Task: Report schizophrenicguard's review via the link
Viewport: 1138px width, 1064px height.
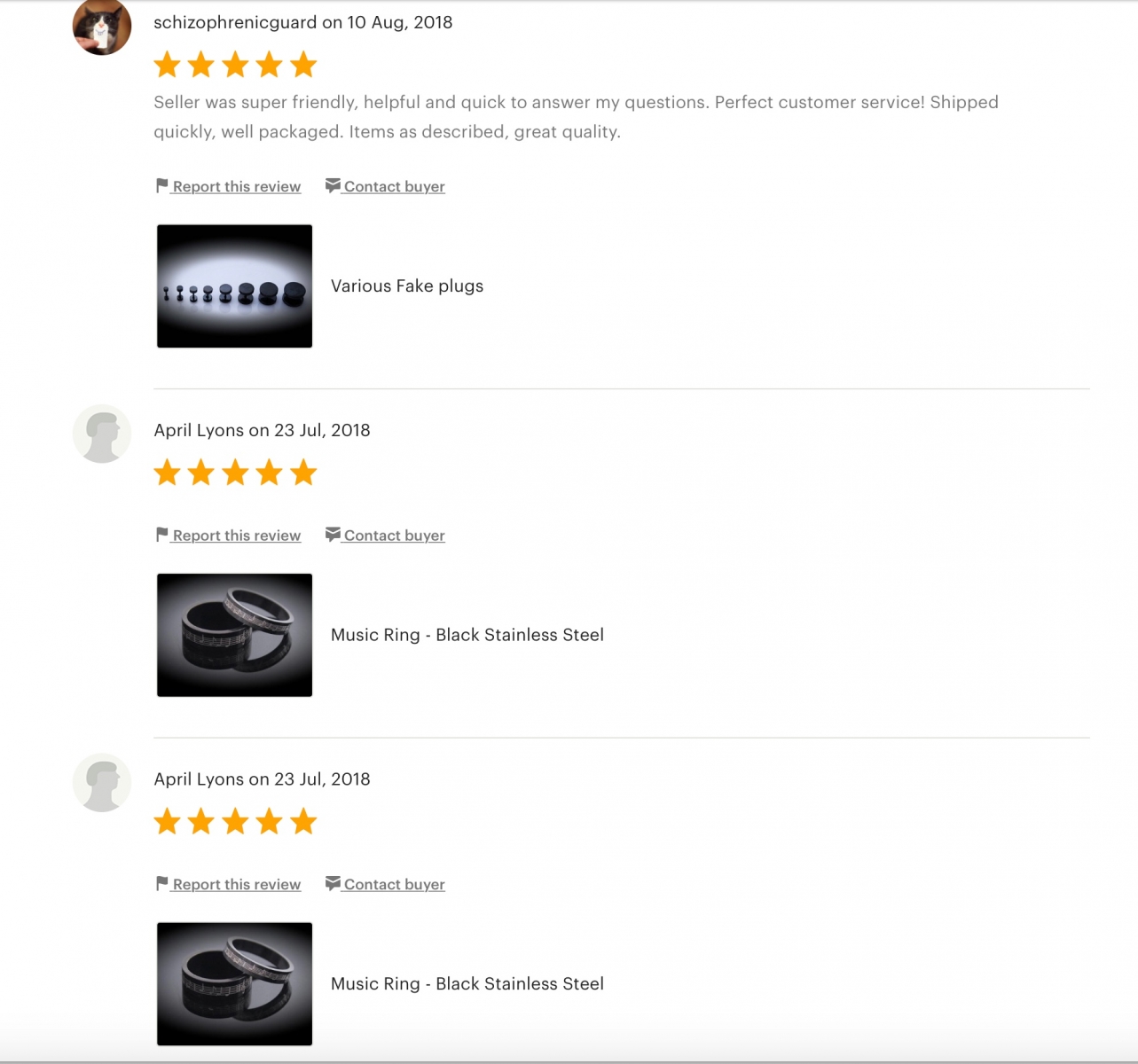Action: click(x=236, y=186)
